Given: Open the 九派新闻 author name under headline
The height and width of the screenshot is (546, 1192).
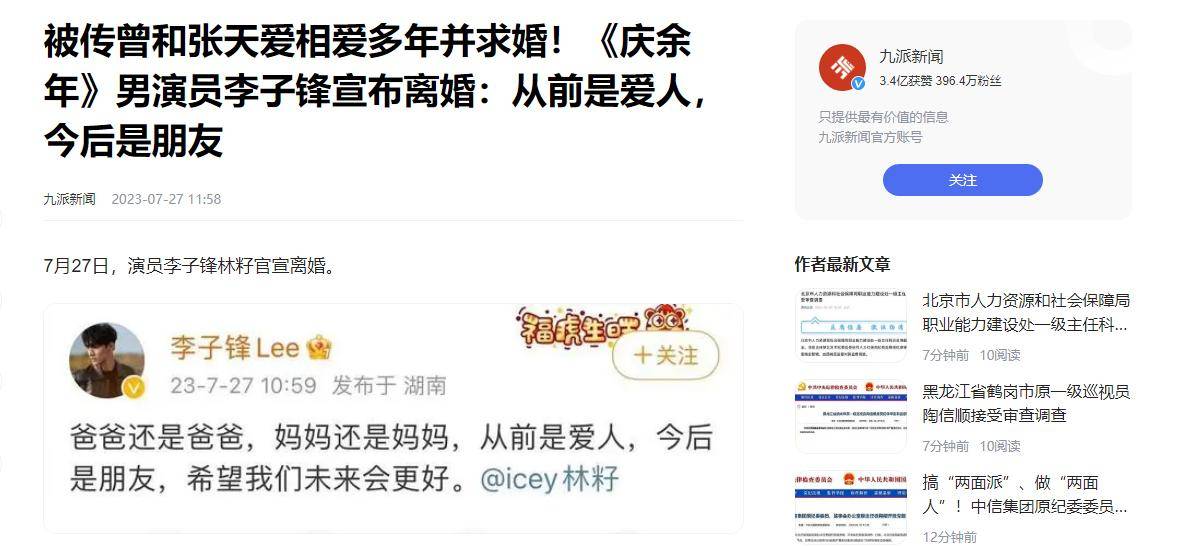Looking at the screenshot, I should click(x=69, y=199).
